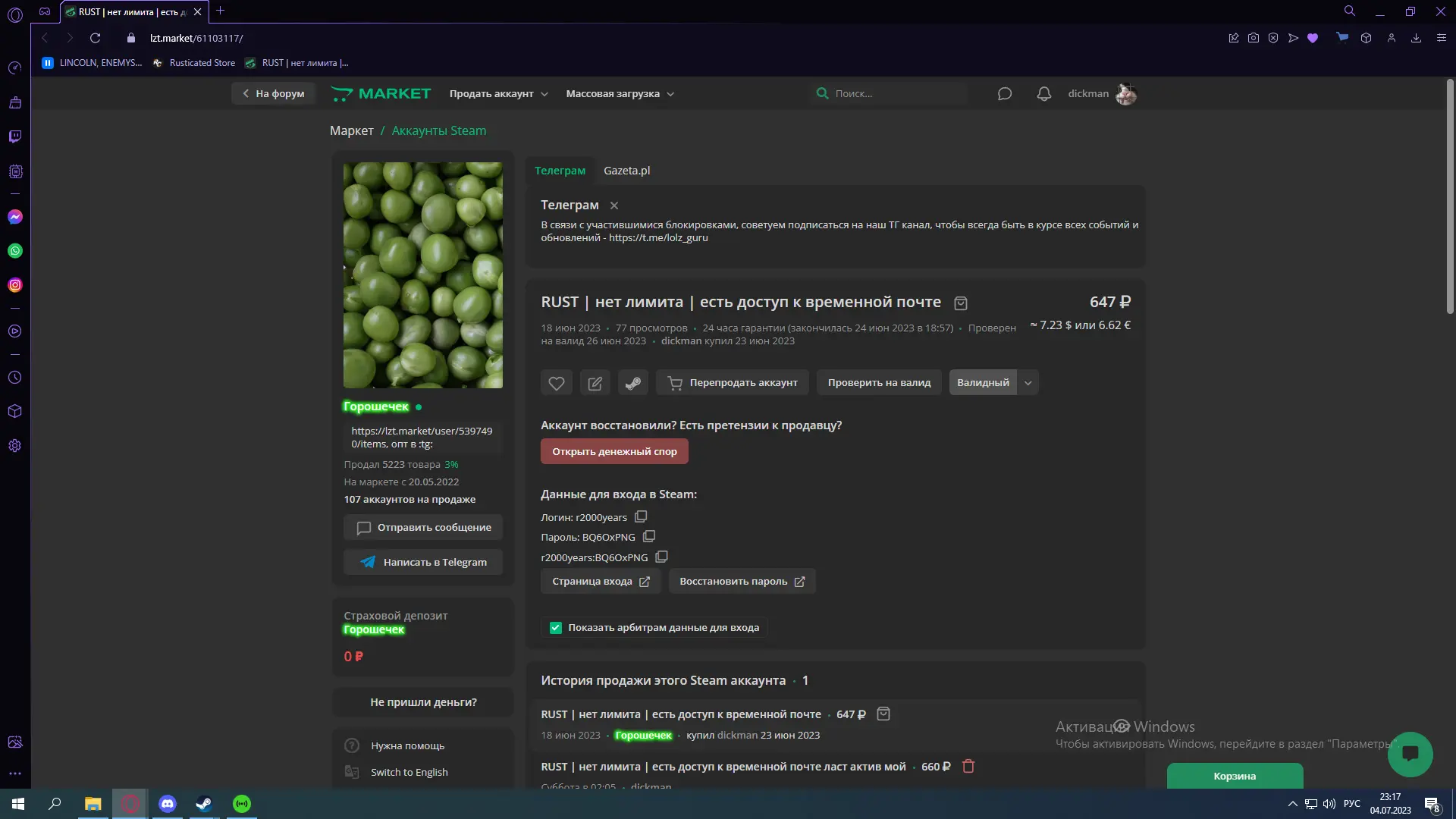The width and height of the screenshot is (1456, 819).
Task: Click 'Перепродать аккаунт' button
Action: [x=733, y=383]
